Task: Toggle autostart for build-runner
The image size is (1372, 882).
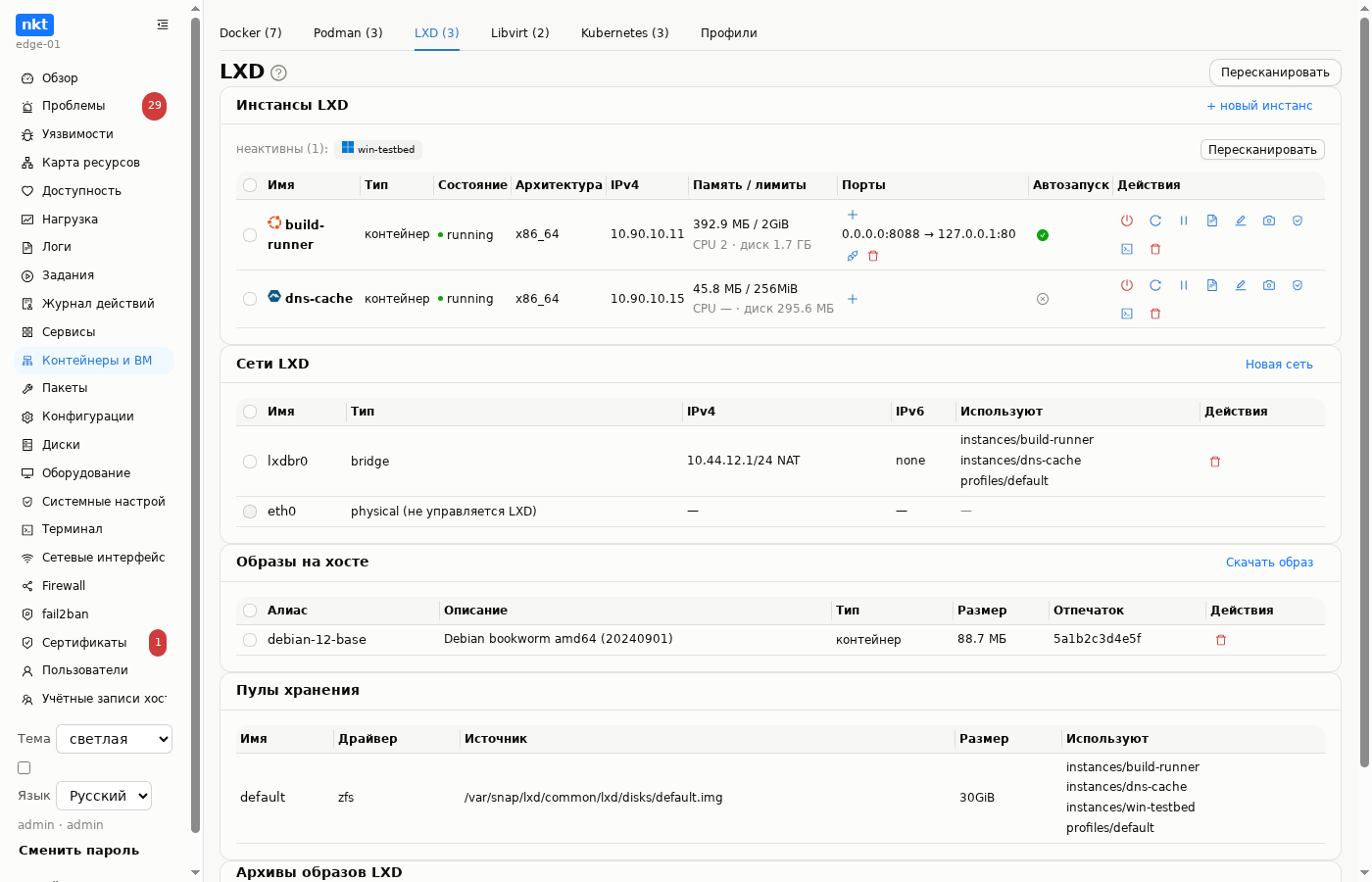Action: point(1043,235)
